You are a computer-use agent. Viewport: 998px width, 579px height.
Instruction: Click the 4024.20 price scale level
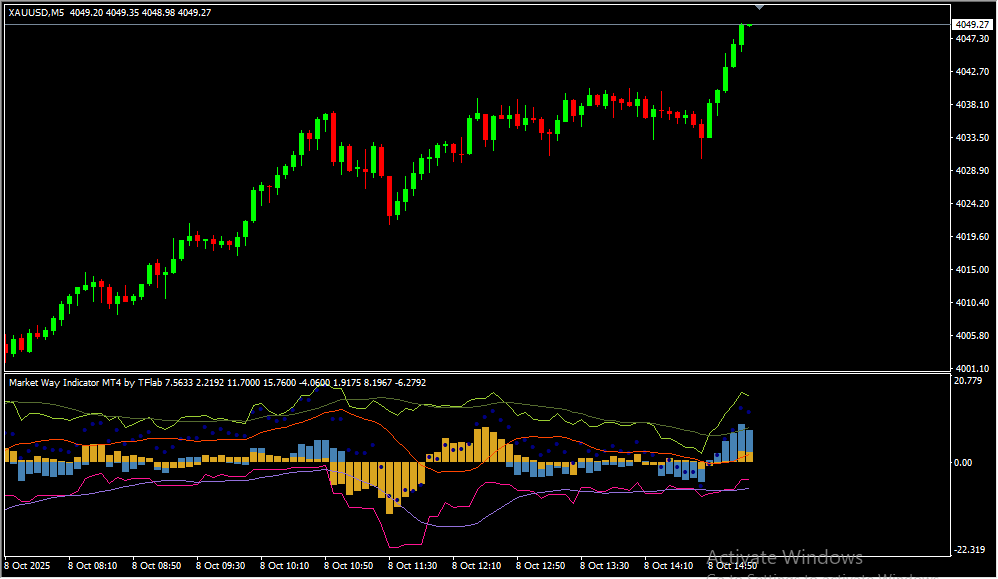(x=970, y=204)
